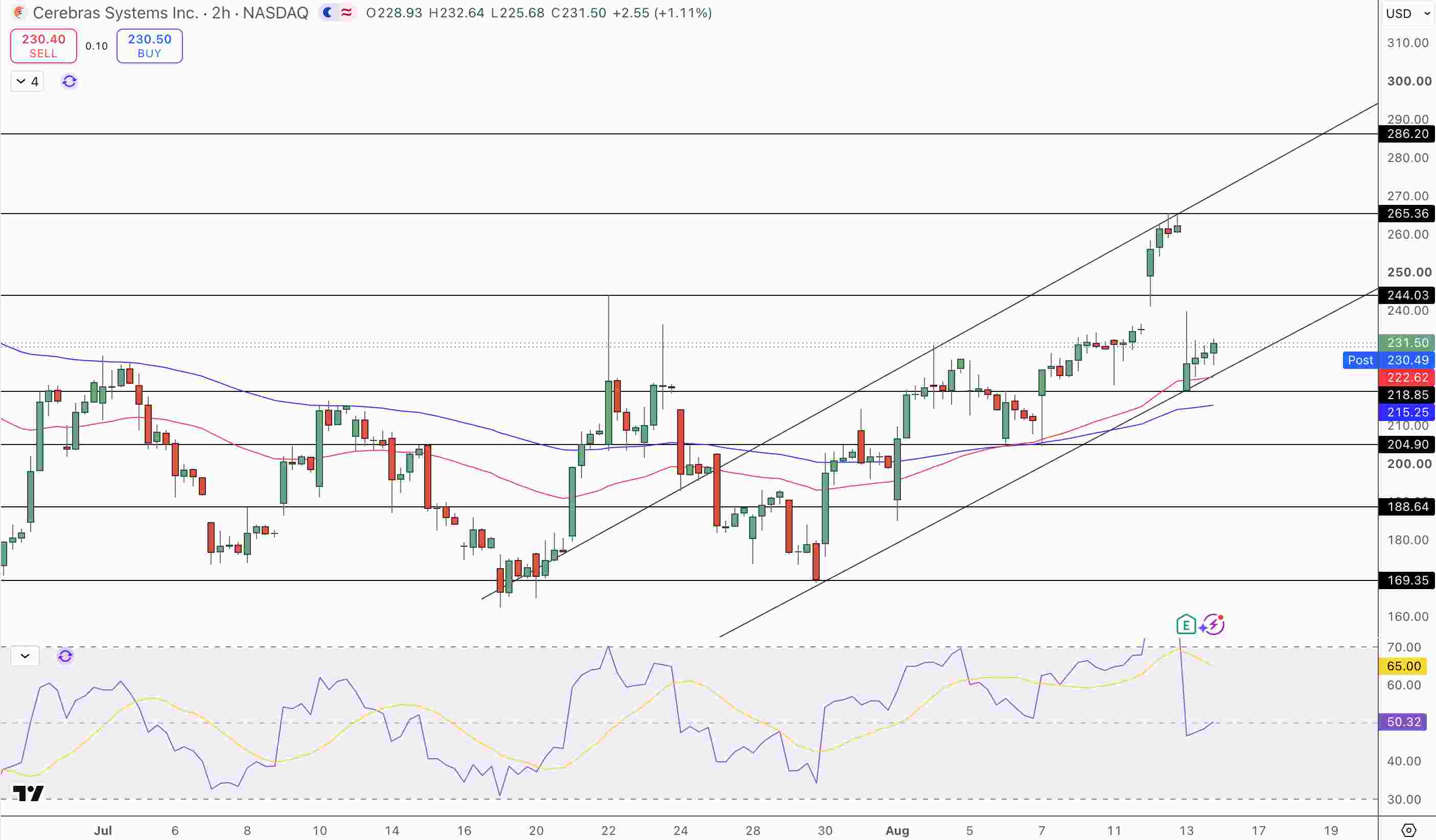Click the TradingView logo
Viewport: 1436px width, 840px height.
pyautogui.click(x=28, y=792)
